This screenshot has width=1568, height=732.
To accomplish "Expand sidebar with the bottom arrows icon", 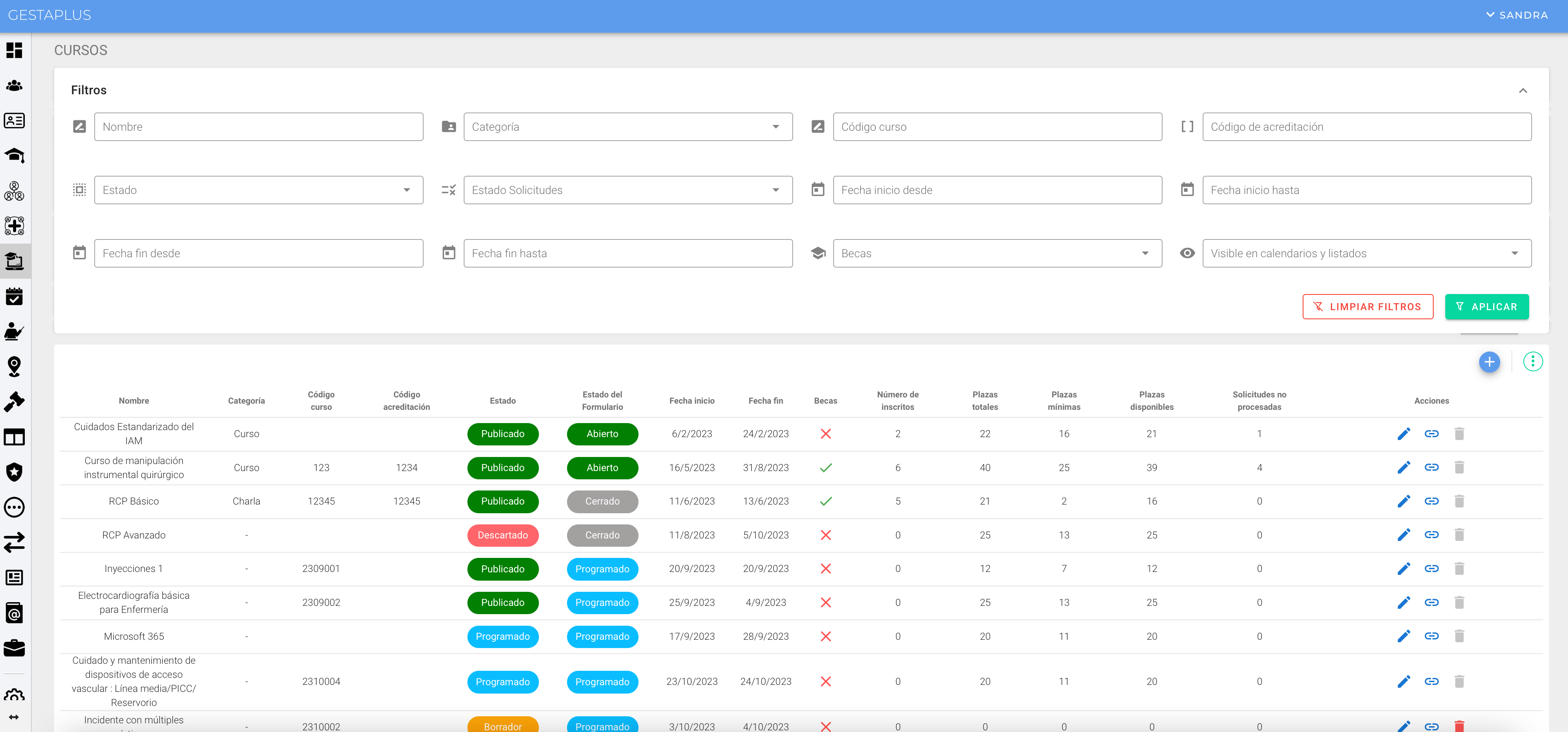I will pyautogui.click(x=14, y=717).
